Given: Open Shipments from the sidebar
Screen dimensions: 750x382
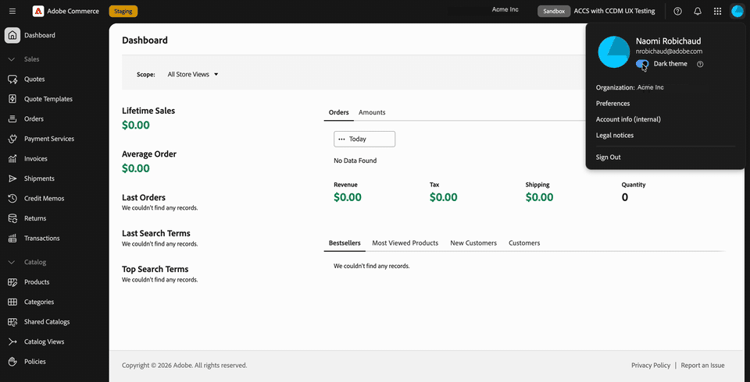Looking at the screenshot, I should tap(39, 178).
